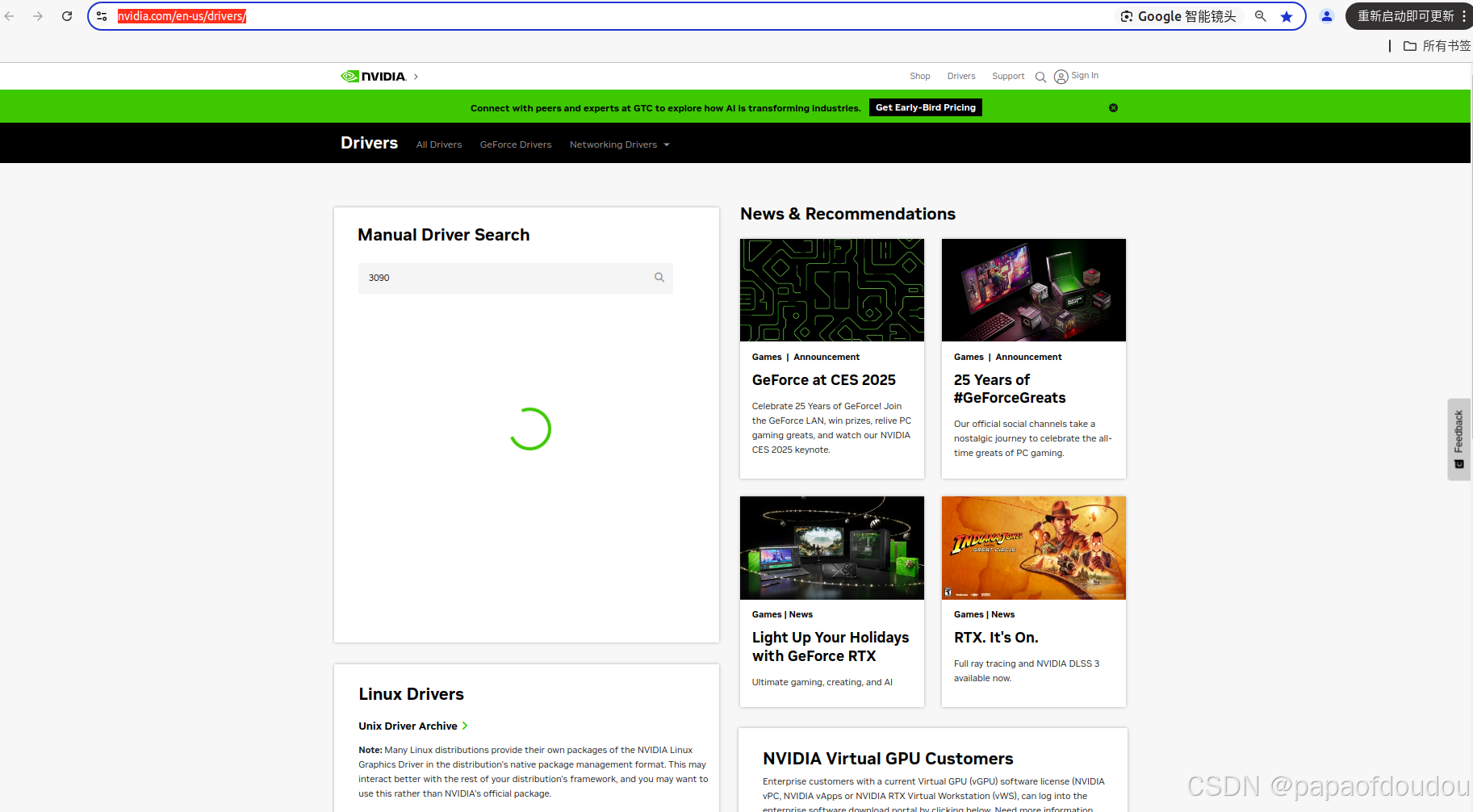The height and width of the screenshot is (812, 1473).
Task: Toggle the bookmark star icon
Action: 1287,16
